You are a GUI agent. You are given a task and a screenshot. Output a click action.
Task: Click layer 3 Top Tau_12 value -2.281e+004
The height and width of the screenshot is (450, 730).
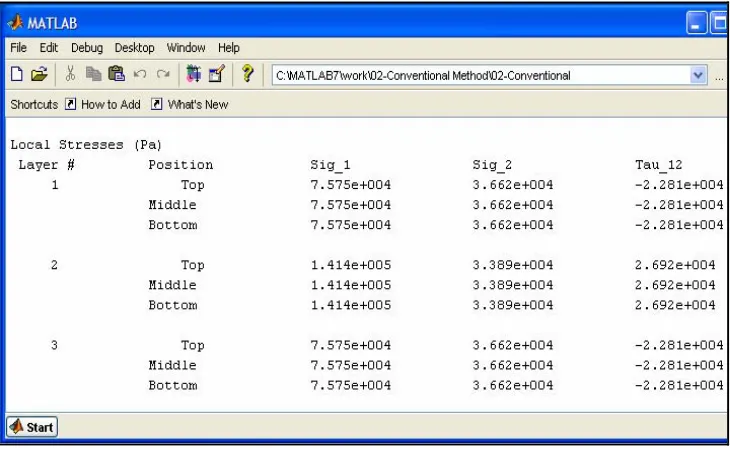679,345
